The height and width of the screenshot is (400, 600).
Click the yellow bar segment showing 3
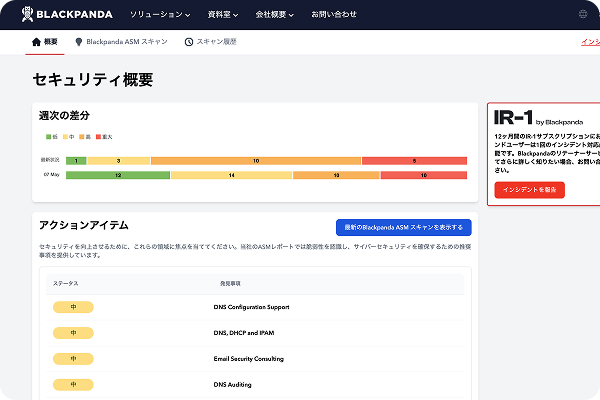point(119,161)
